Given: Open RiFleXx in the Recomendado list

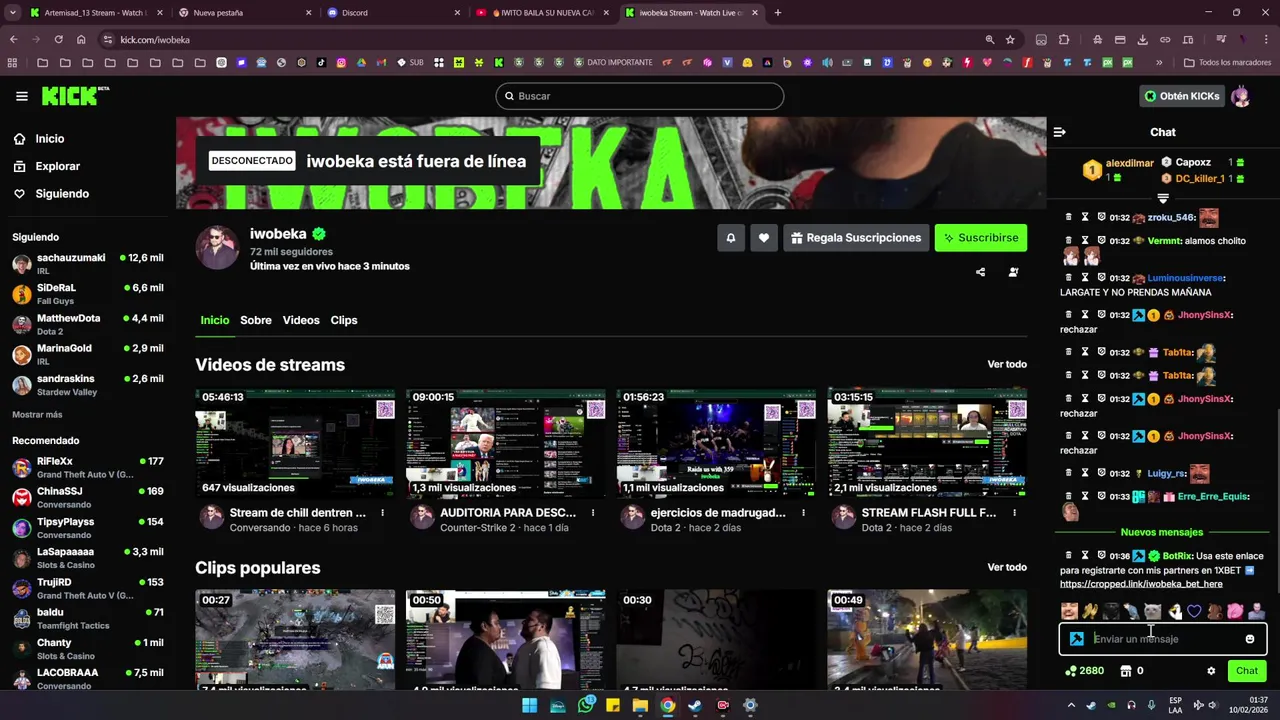Looking at the screenshot, I should [x=88, y=468].
